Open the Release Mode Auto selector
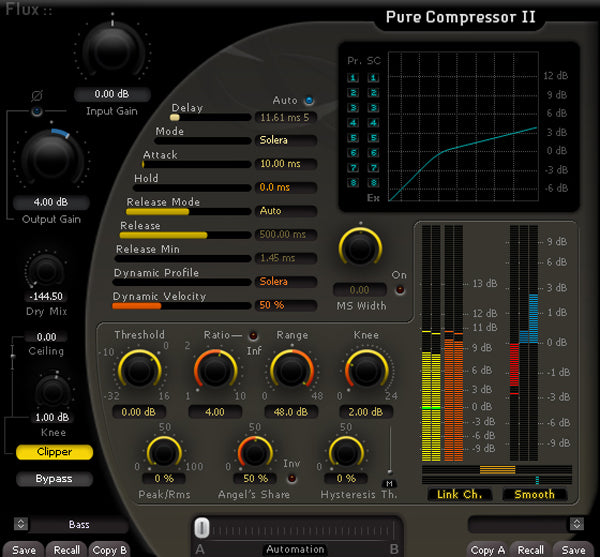Image resolution: width=600 pixels, height=557 pixels. 284,211
